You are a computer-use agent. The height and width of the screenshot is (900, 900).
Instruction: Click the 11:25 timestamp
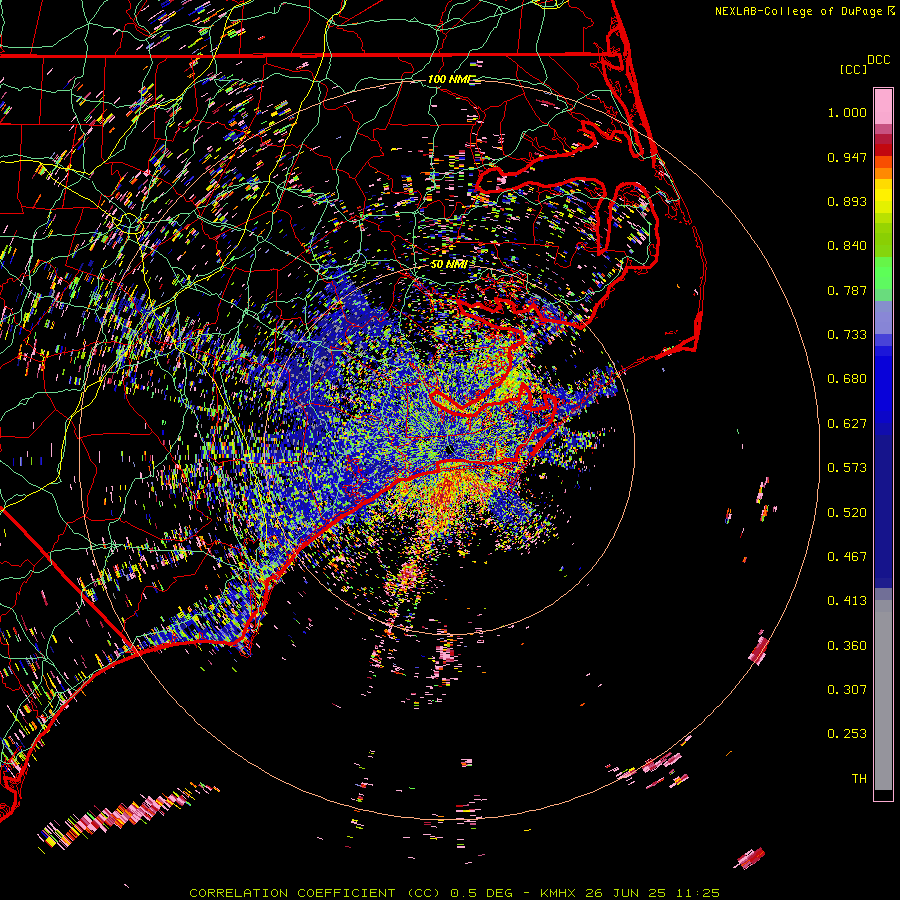coord(697,893)
